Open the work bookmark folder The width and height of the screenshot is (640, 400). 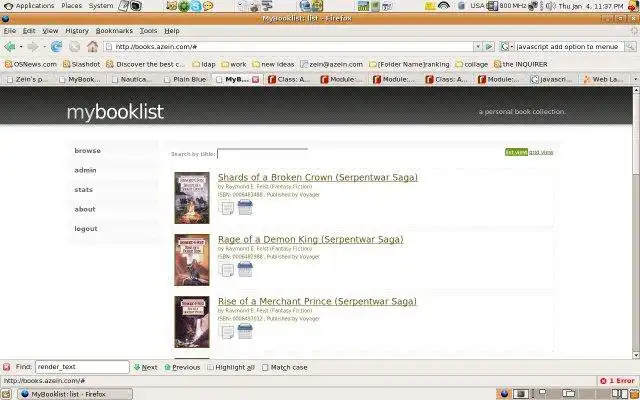[234, 64]
